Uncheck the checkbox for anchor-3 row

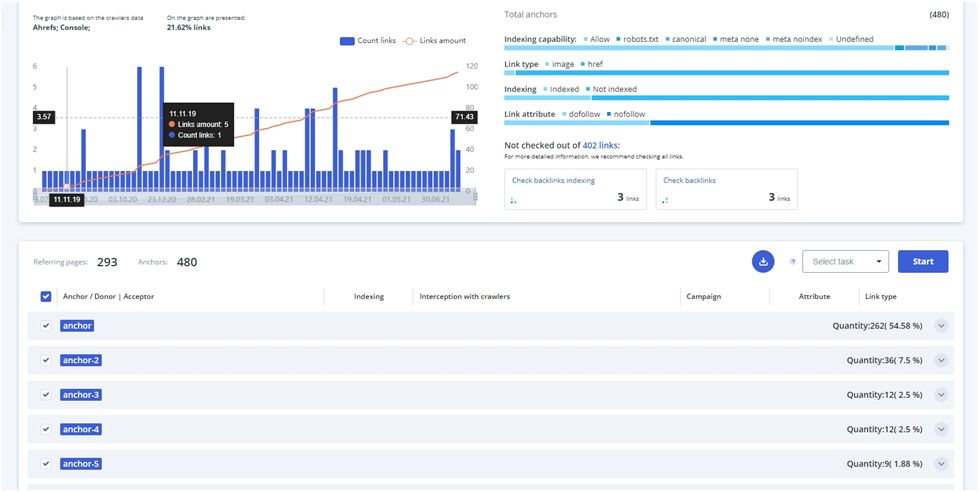click(46, 394)
